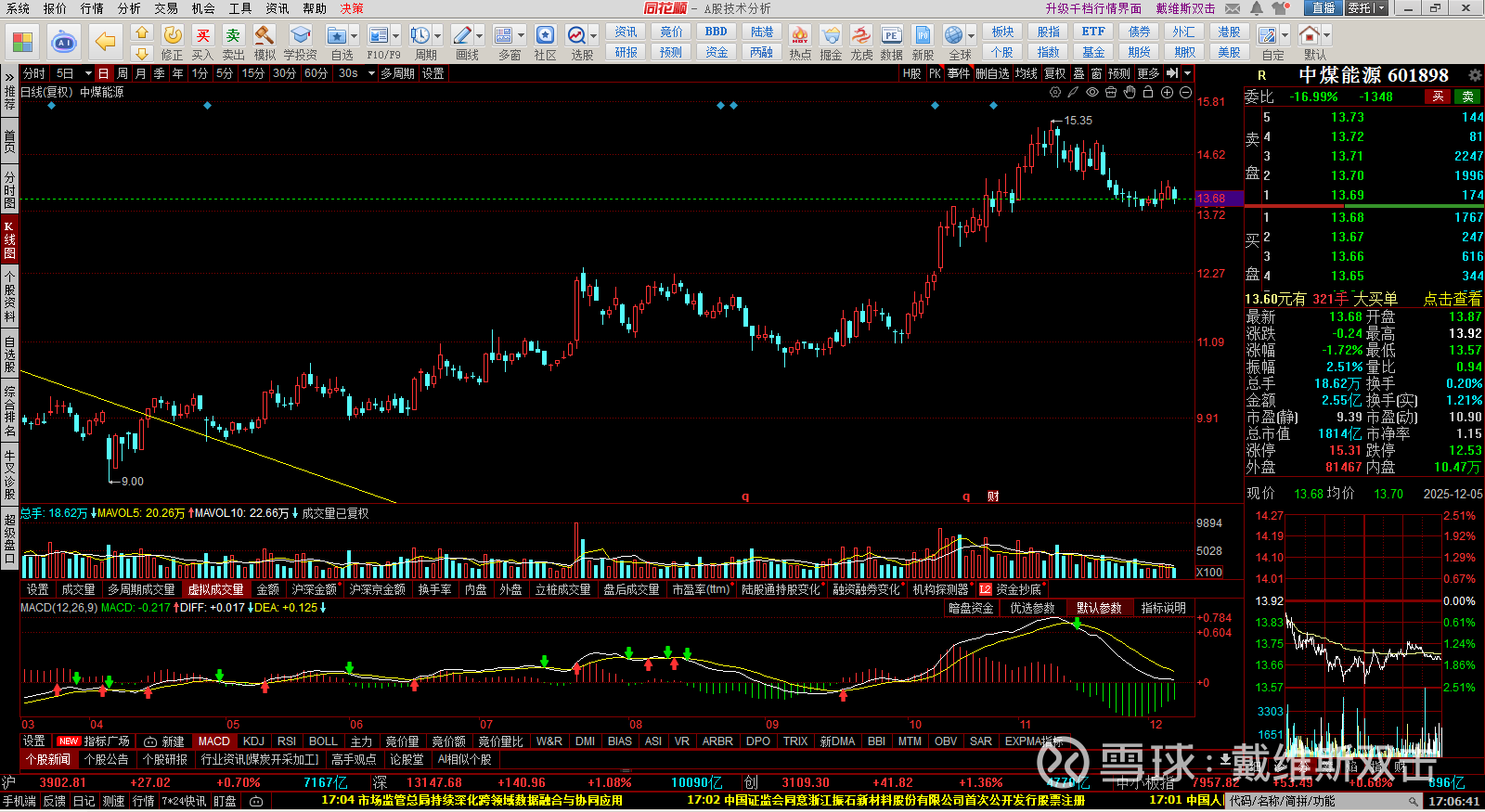
Task: Open the 分析 menu in menu bar
Action: (129, 8)
